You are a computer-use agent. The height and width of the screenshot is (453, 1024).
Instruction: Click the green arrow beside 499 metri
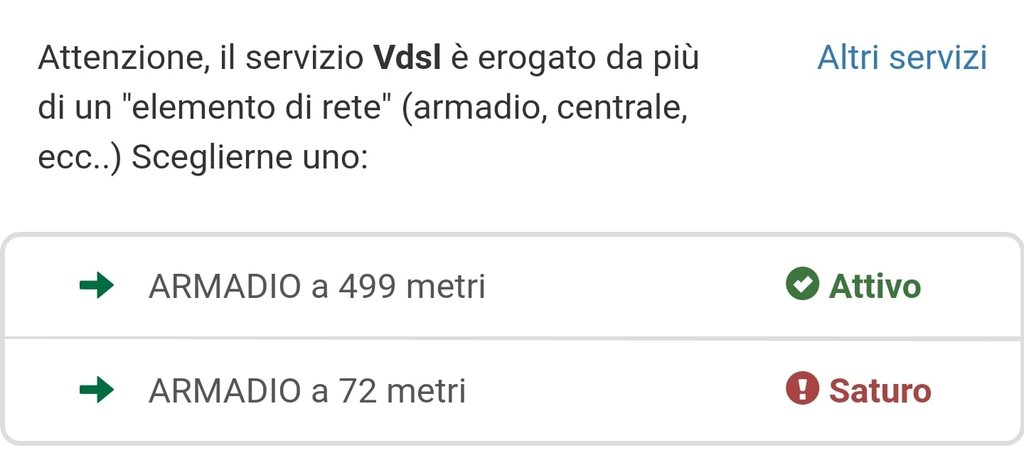(x=96, y=286)
